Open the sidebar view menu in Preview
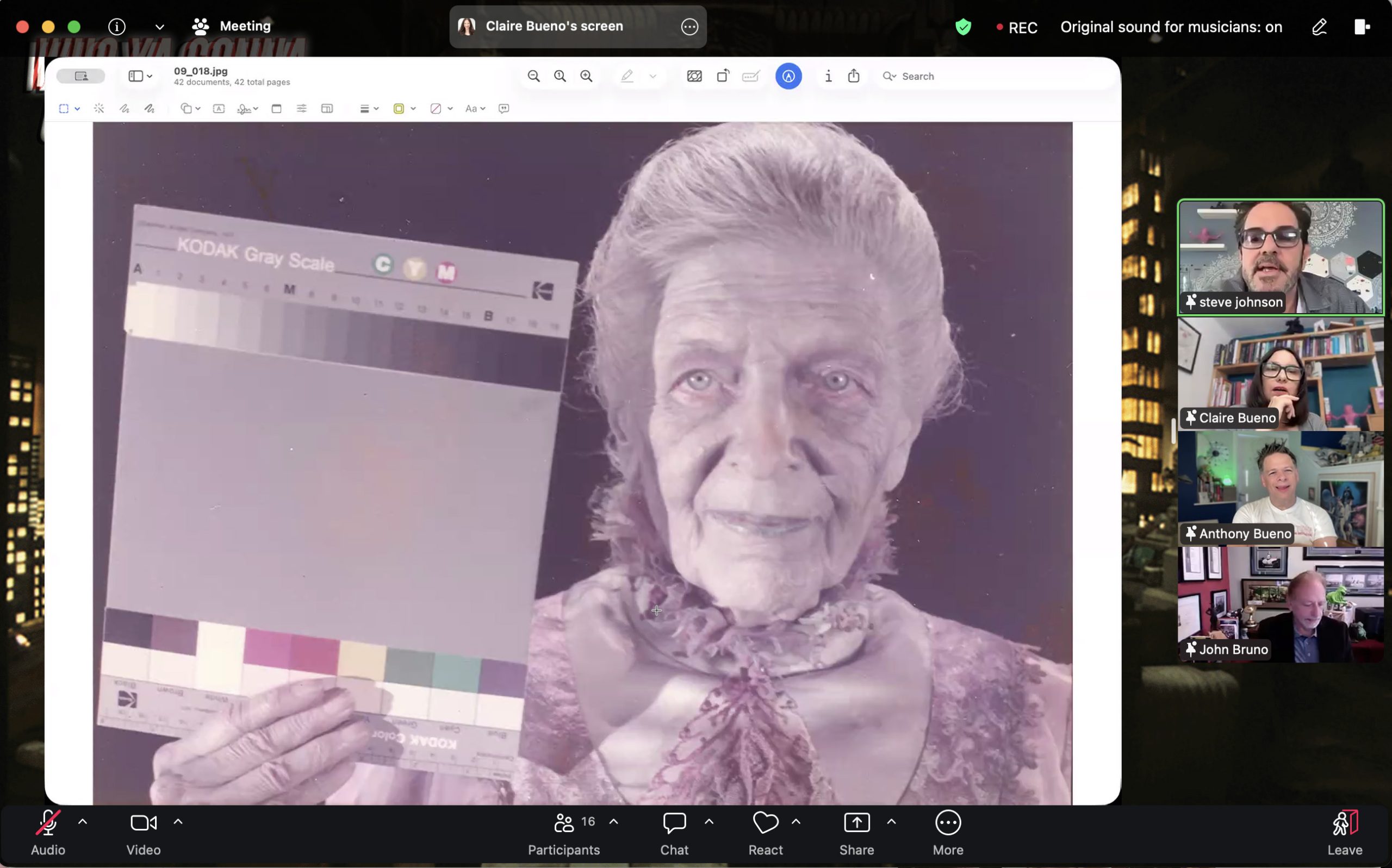 (x=140, y=76)
